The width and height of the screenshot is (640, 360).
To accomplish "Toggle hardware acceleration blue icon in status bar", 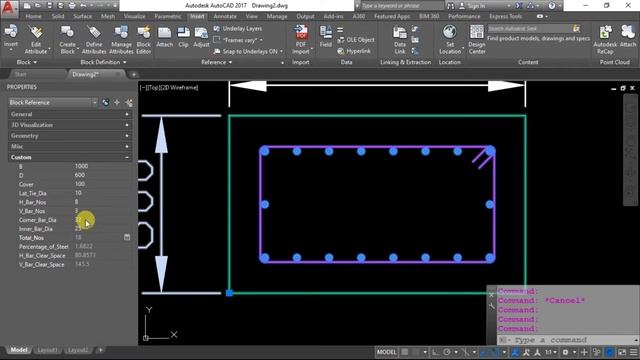I will tap(609, 352).
